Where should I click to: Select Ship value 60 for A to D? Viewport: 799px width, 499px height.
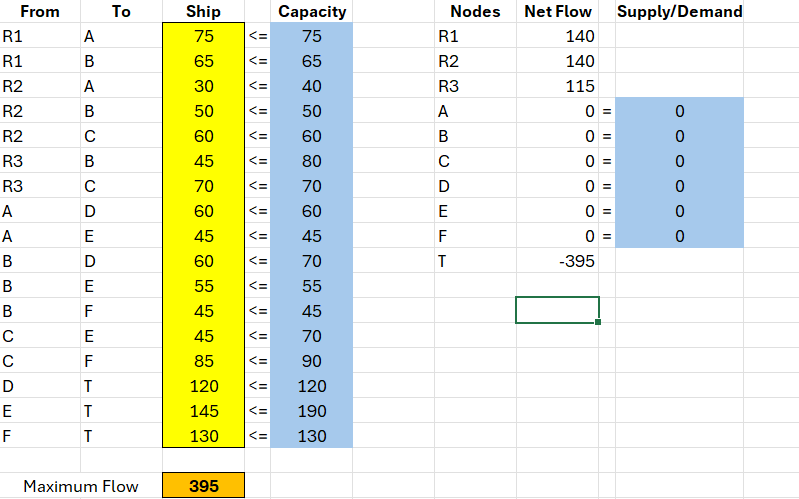[203, 211]
